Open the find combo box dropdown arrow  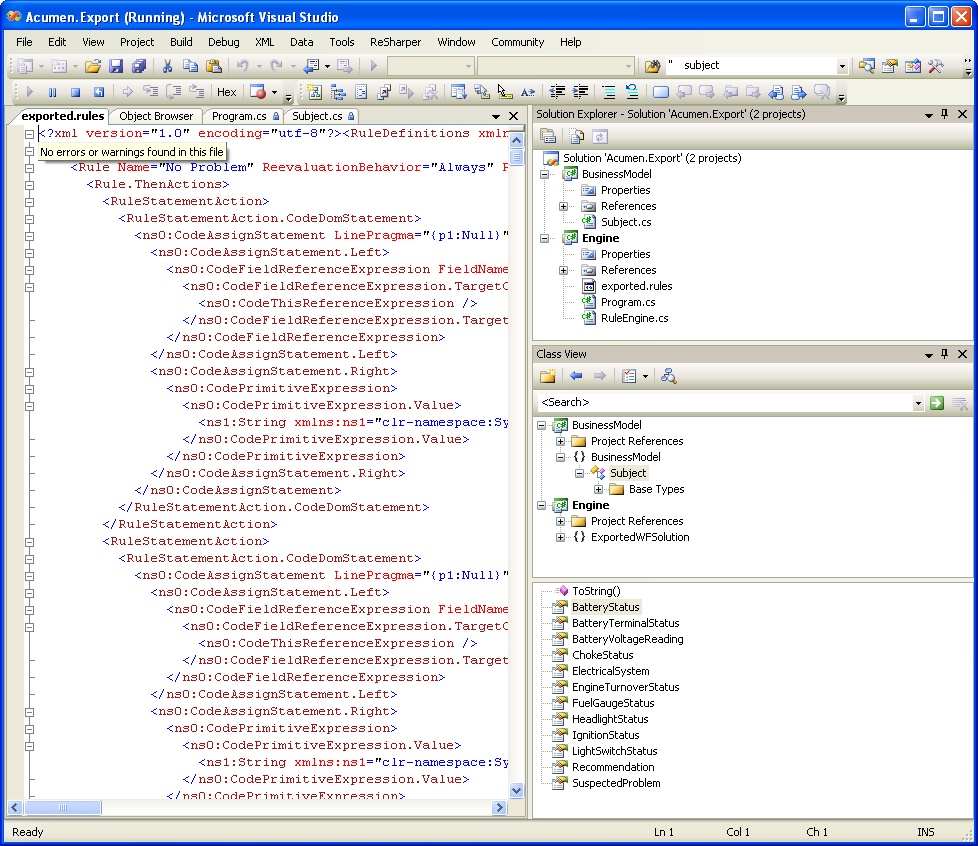pyautogui.click(x=842, y=66)
